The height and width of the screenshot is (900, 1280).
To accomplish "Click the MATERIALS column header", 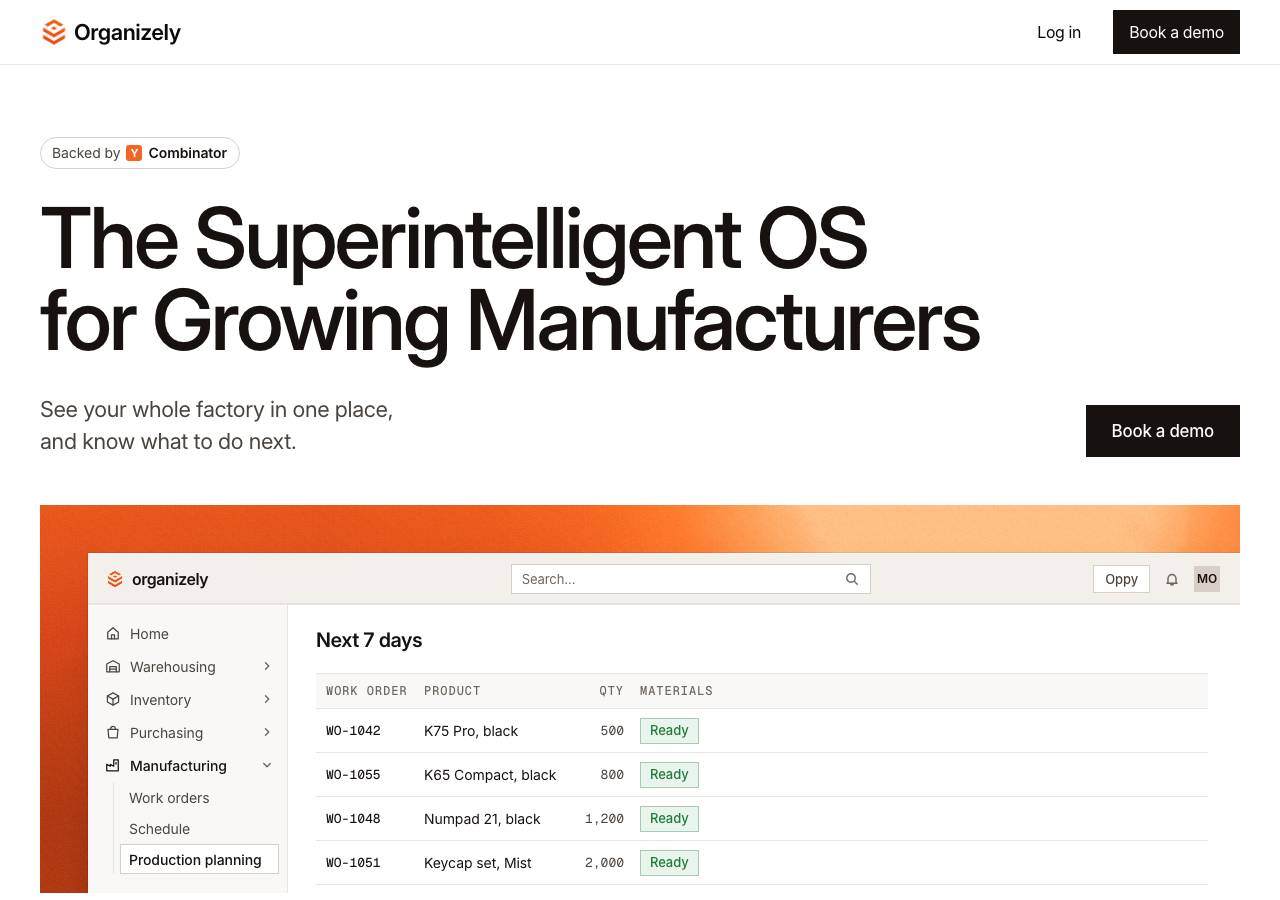I will pos(676,691).
